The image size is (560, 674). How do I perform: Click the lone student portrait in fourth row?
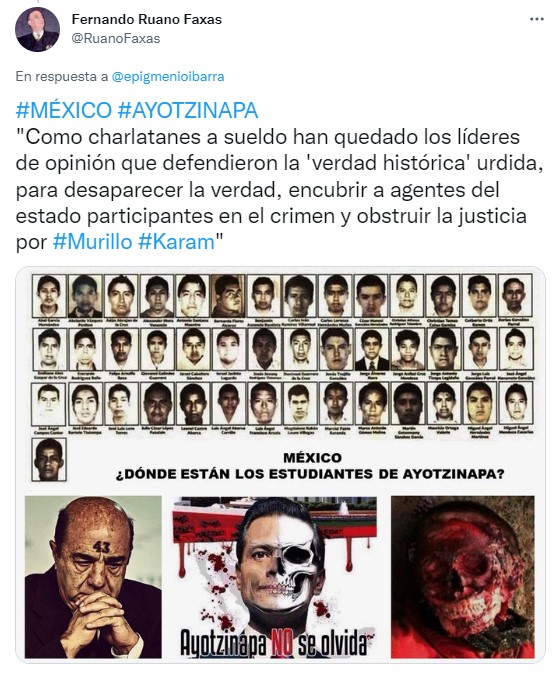click(x=49, y=459)
